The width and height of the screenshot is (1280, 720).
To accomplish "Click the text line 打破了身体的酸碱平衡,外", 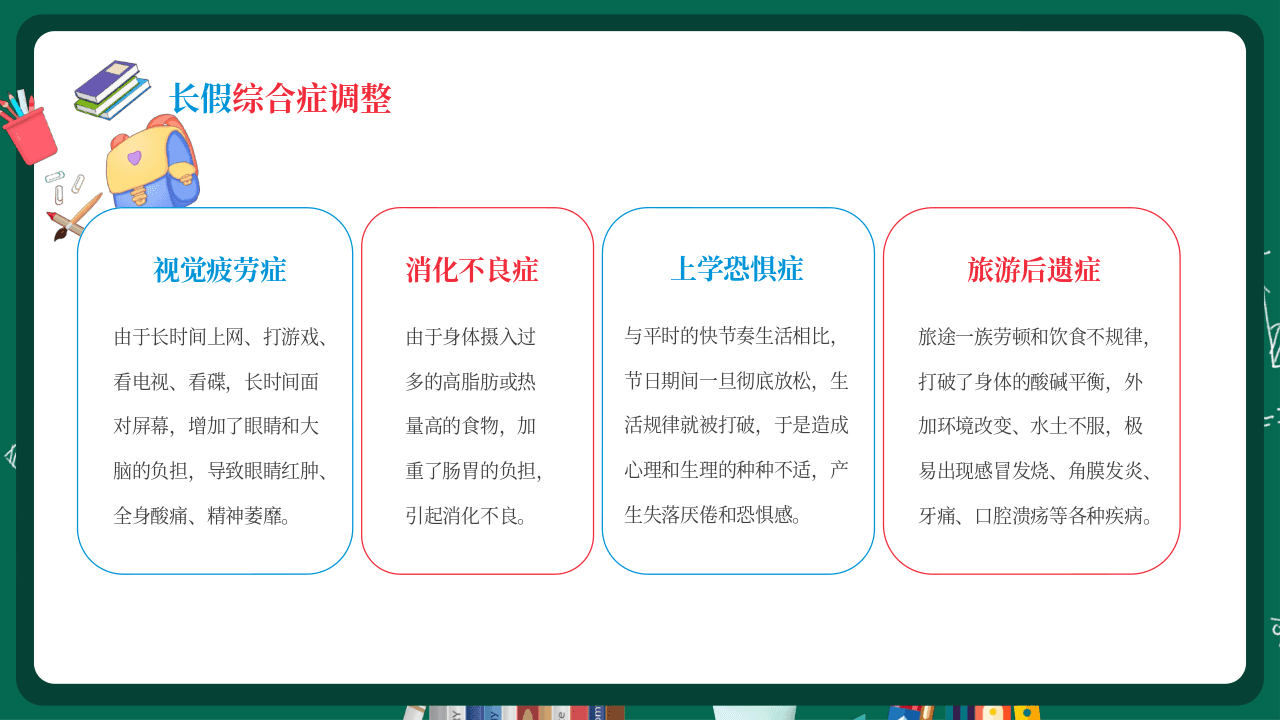I will [x=1031, y=382].
